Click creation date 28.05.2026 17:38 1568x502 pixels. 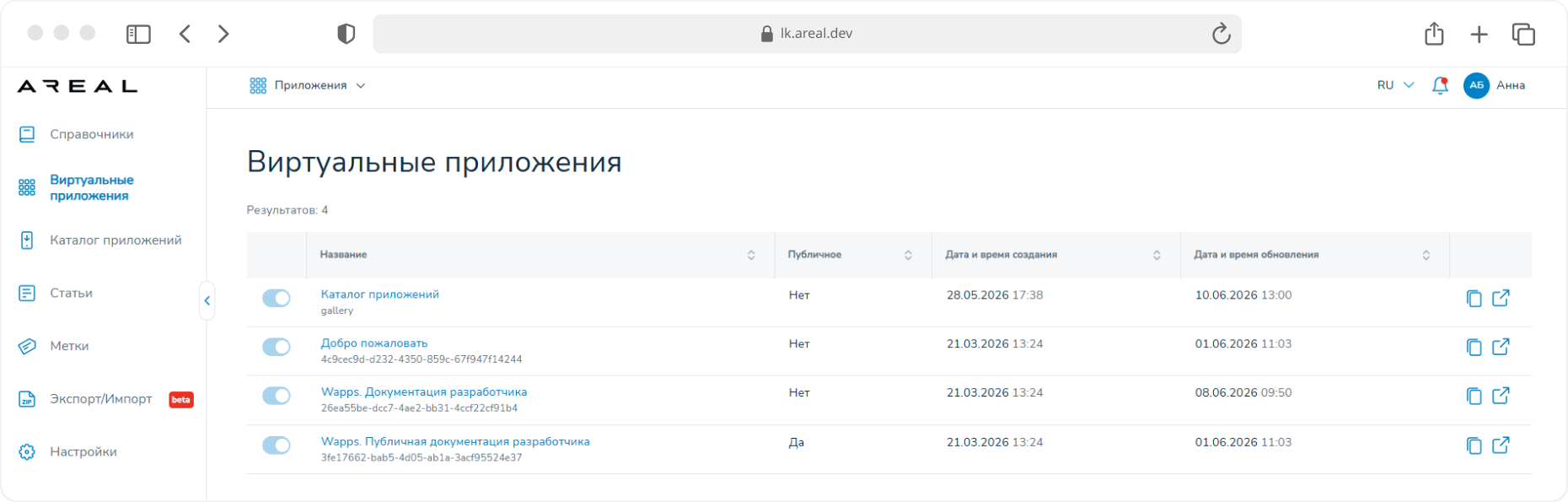point(995,295)
